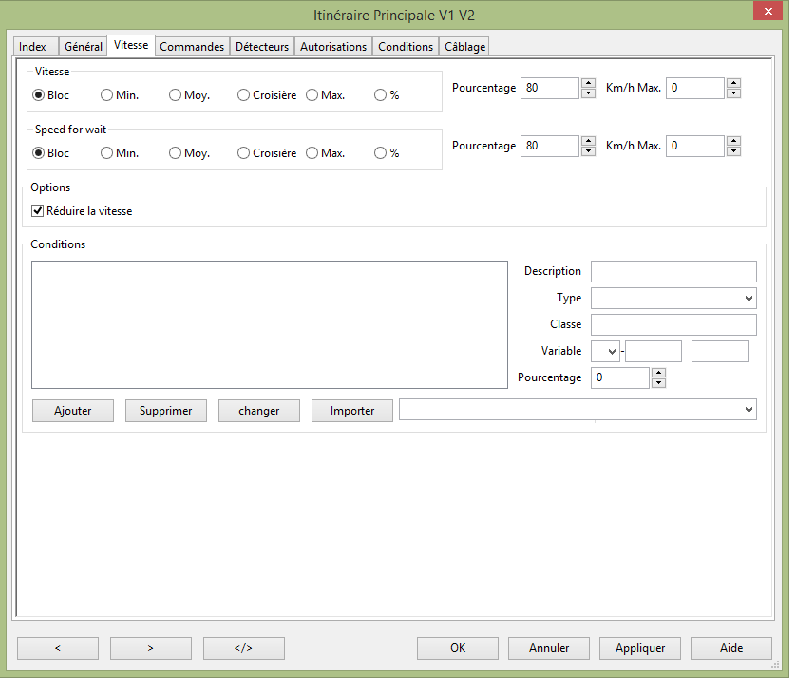Screen dimensions: 789x678
Task: Increase Speed for wait Pourcentage value
Action: point(587,141)
